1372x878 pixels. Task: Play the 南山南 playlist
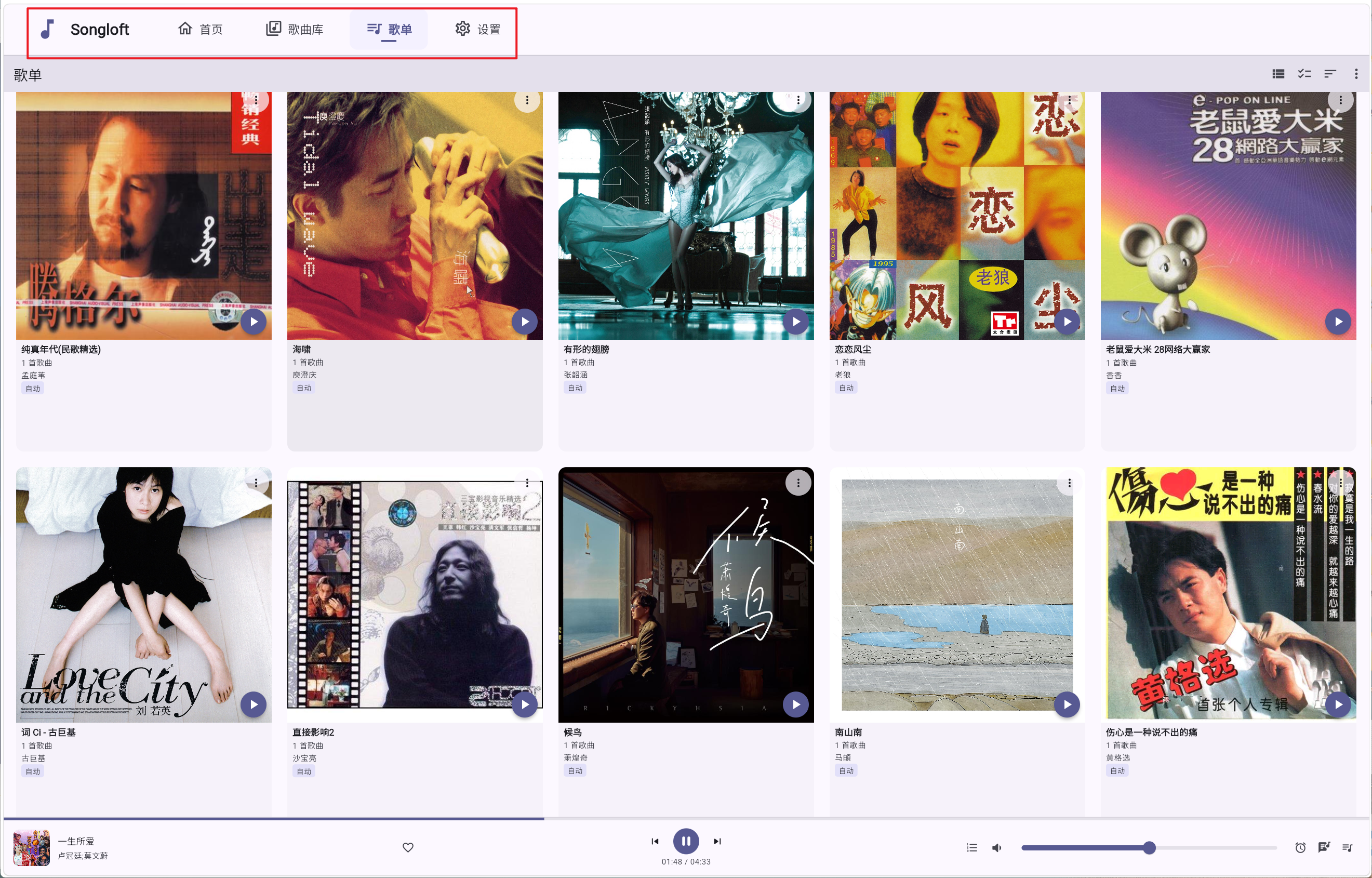click(1067, 704)
